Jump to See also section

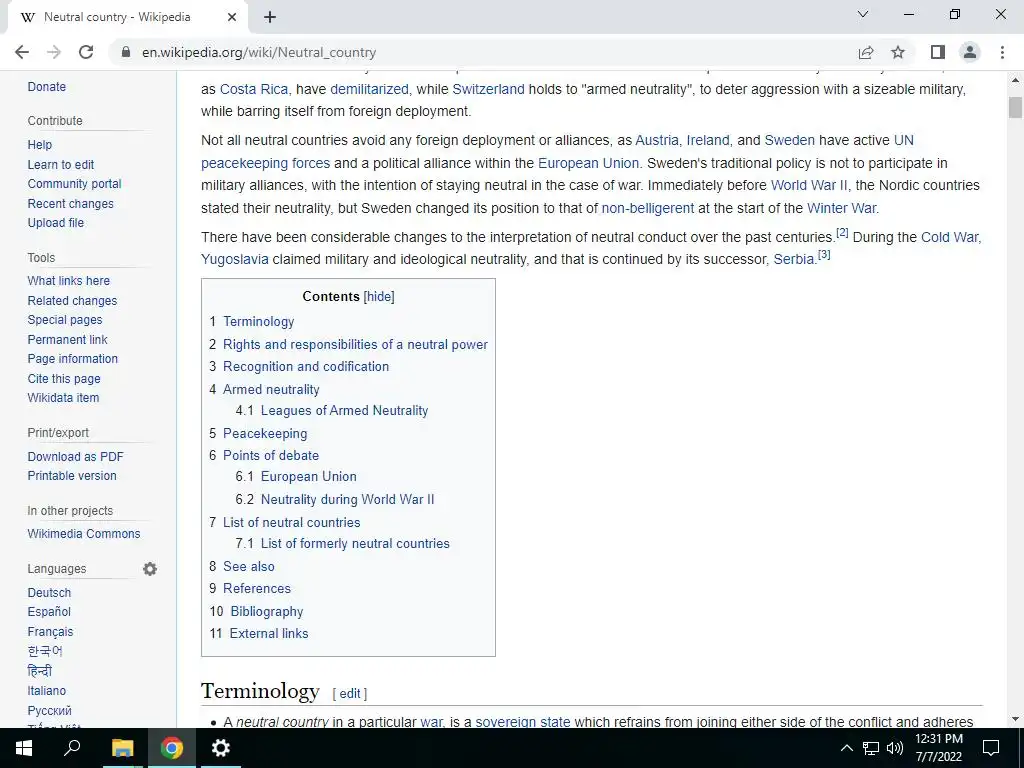click(x=249, y=566)
